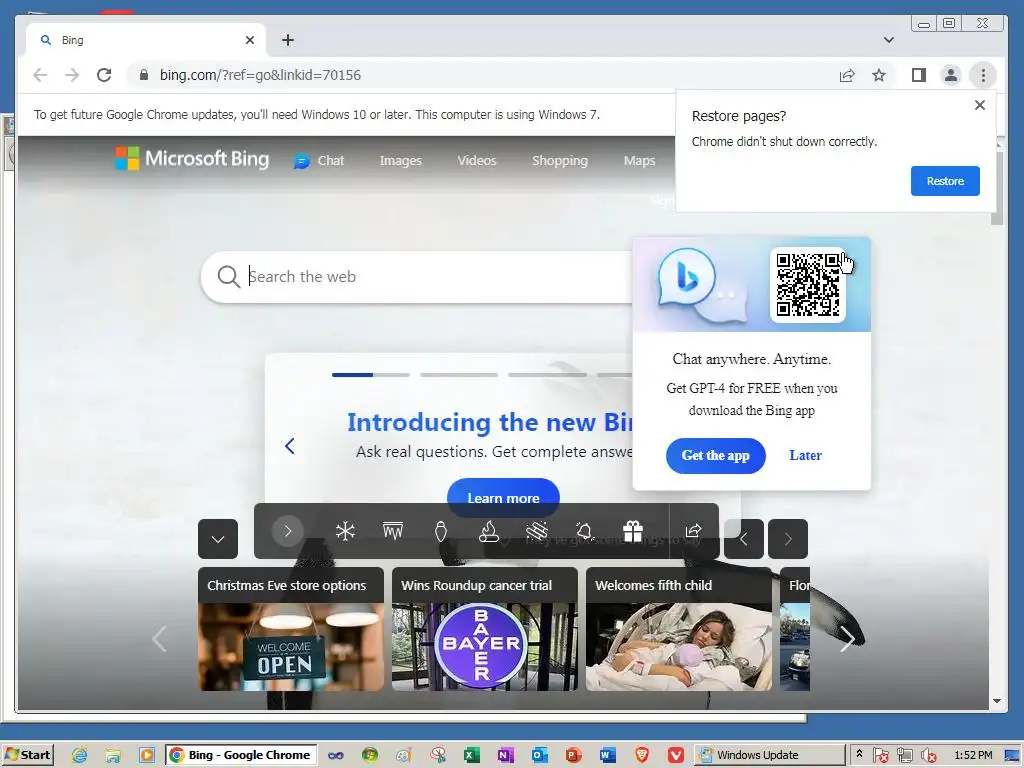Click the address bar URL

coord(260,75)
